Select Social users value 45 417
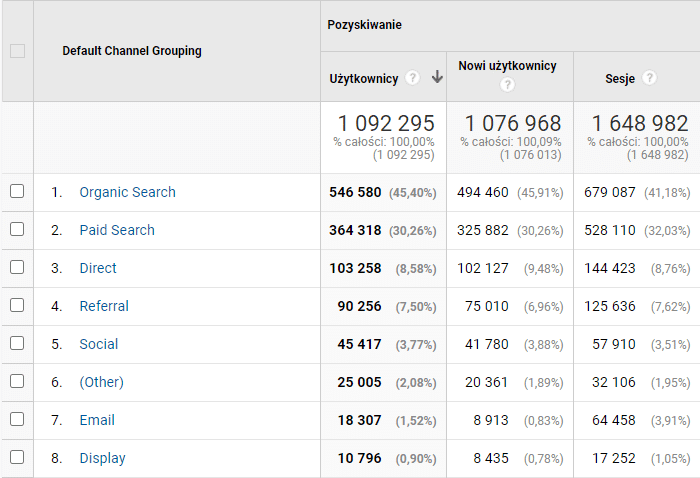Screen dimensions: 700x478 click(x=359, y=344)
